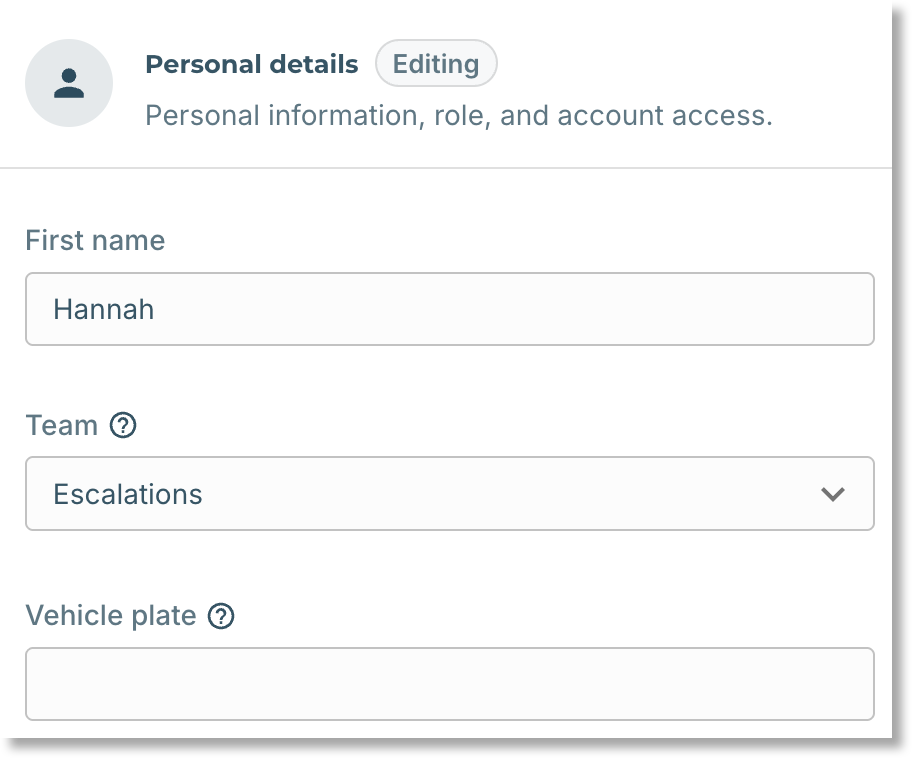Open the Team dropdown showing Escalations
This screenshot has height=758, width=912.
[450, 493]
